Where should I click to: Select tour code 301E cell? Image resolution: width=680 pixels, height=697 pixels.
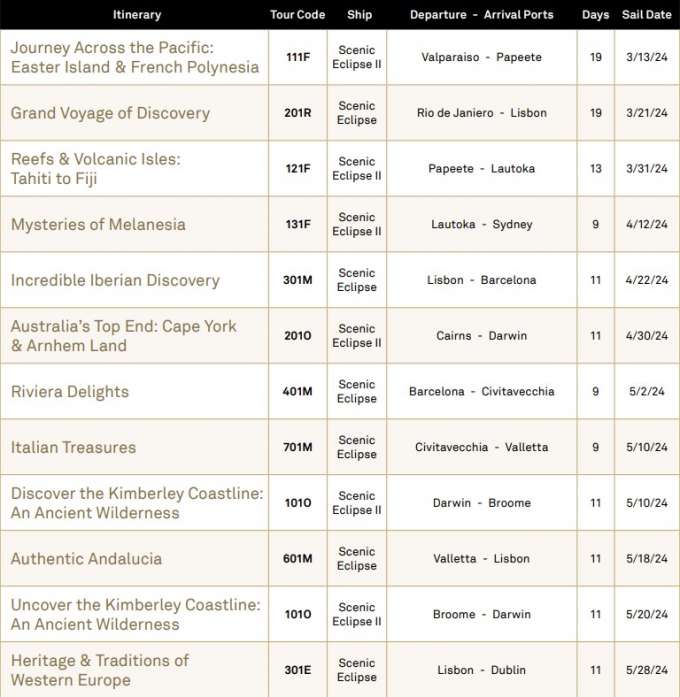(297, 670)
